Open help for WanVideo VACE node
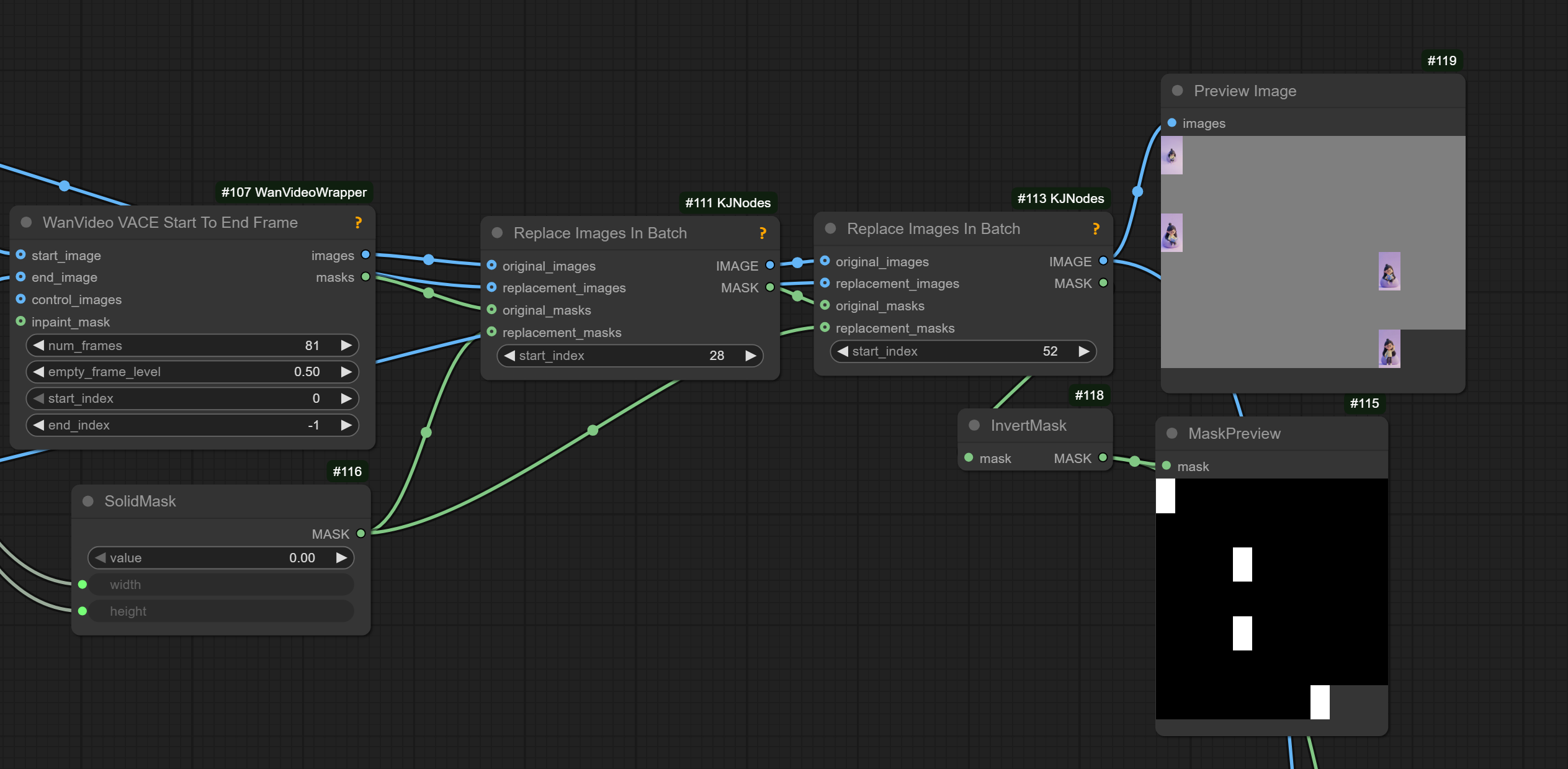The image size is (1568, 769). coord(358,222)
